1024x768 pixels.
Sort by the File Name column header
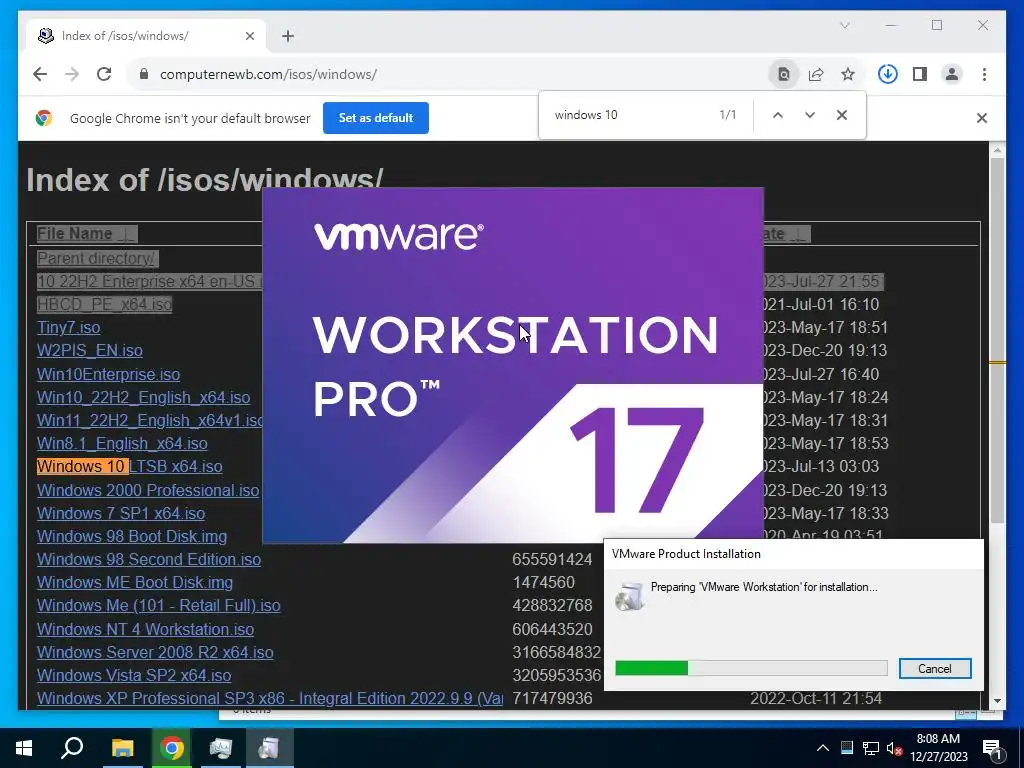click(87, 234)
